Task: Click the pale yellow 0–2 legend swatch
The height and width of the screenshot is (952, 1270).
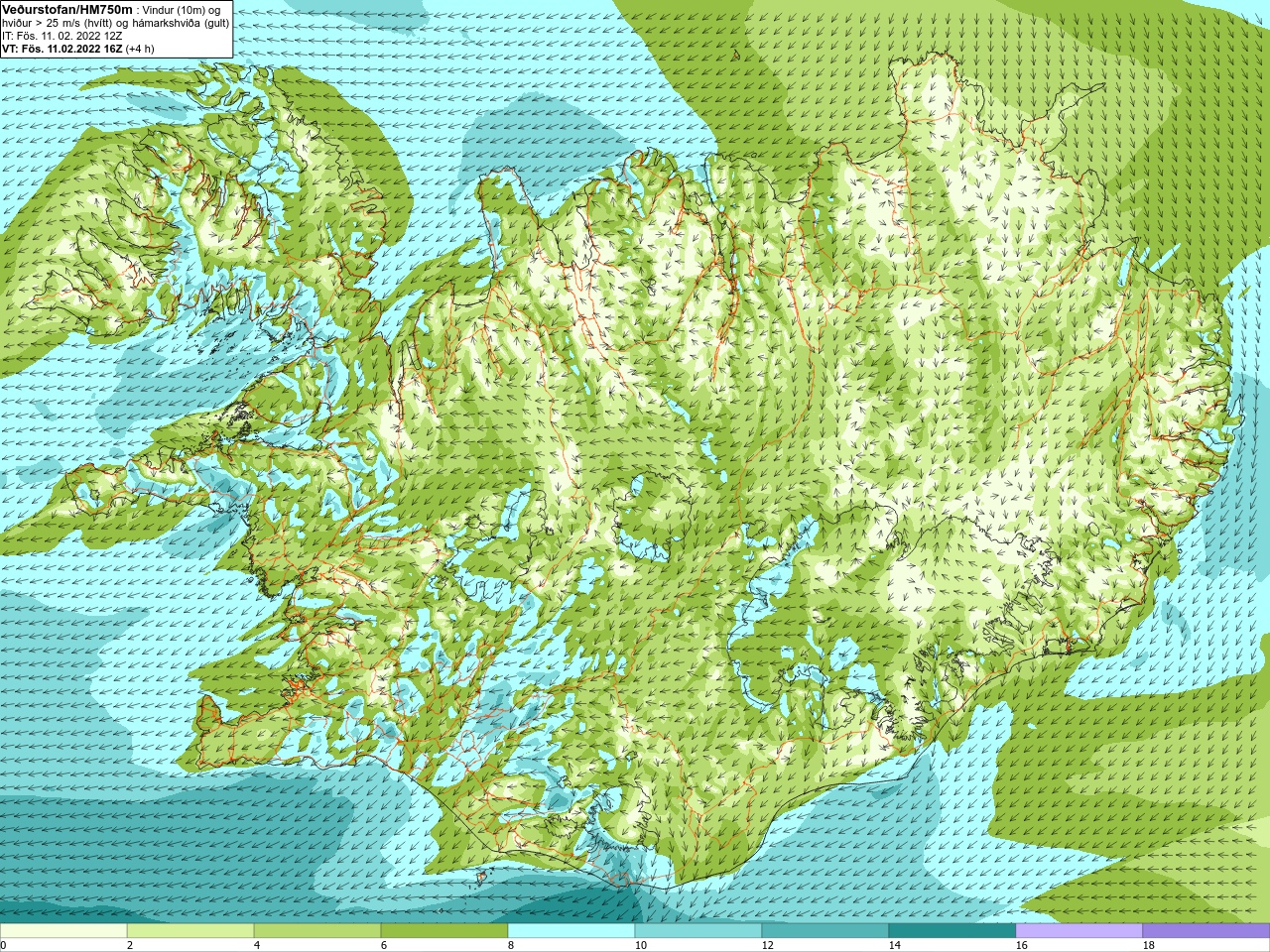Action: (x=63, y=931)
